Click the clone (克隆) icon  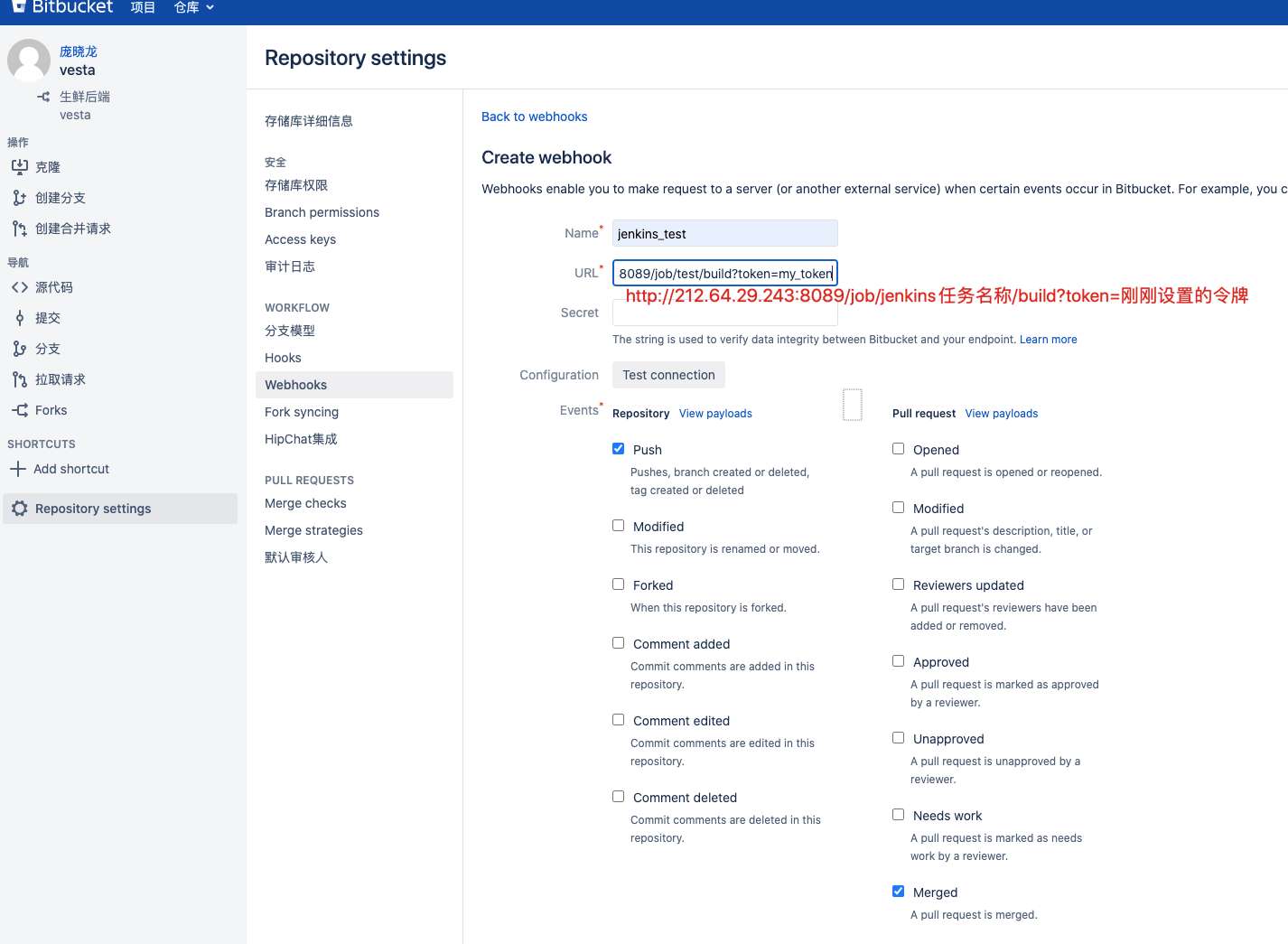pyautogui.click(x=20, y=167)
